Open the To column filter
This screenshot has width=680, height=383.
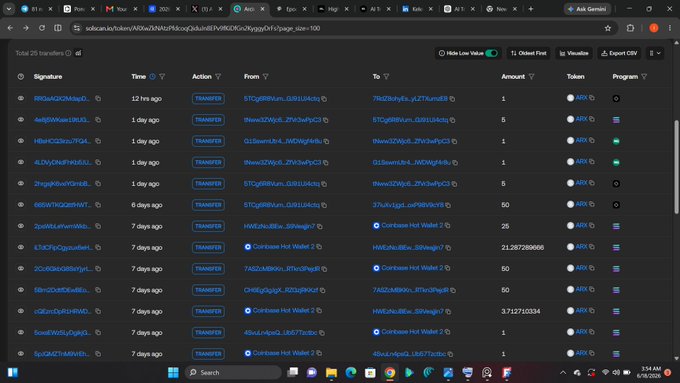(x=386, y=77)
